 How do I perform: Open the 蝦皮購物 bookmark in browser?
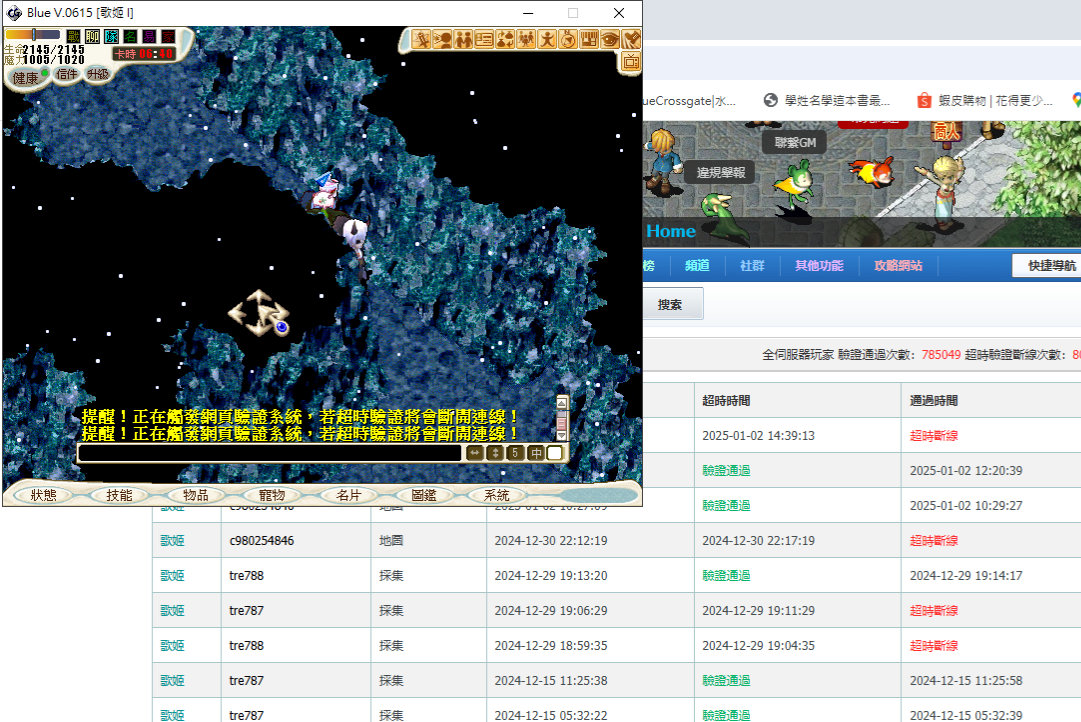click(984, 101)
